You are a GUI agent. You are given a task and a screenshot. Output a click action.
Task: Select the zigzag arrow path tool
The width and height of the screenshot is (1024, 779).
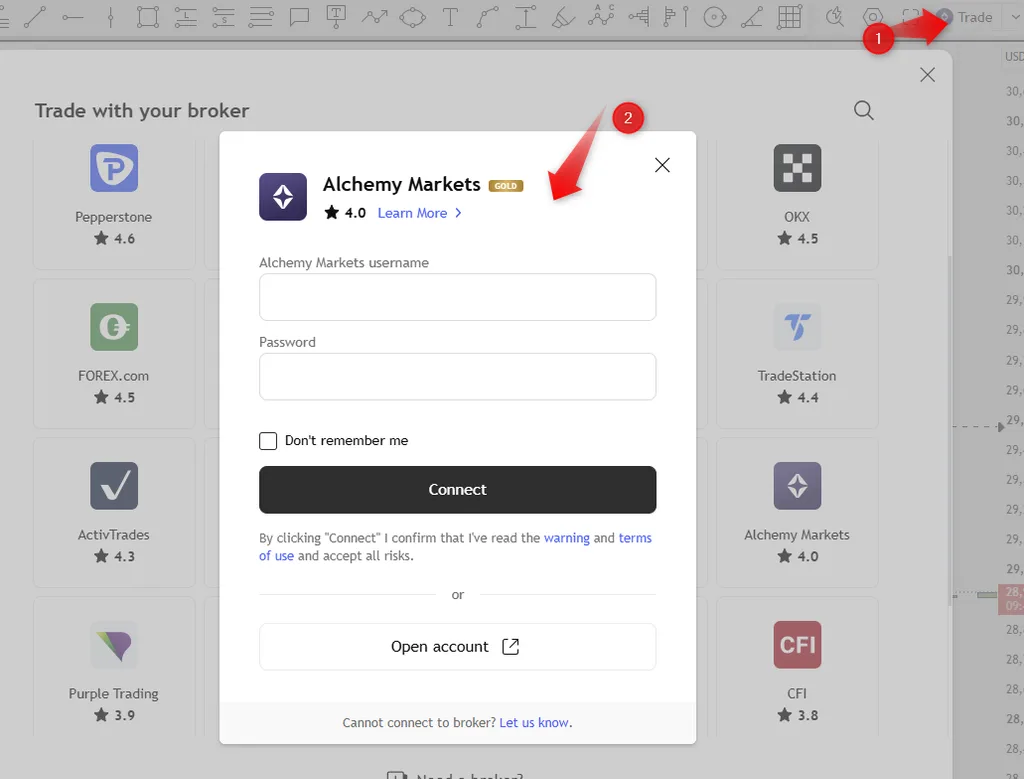click(374, 17)
